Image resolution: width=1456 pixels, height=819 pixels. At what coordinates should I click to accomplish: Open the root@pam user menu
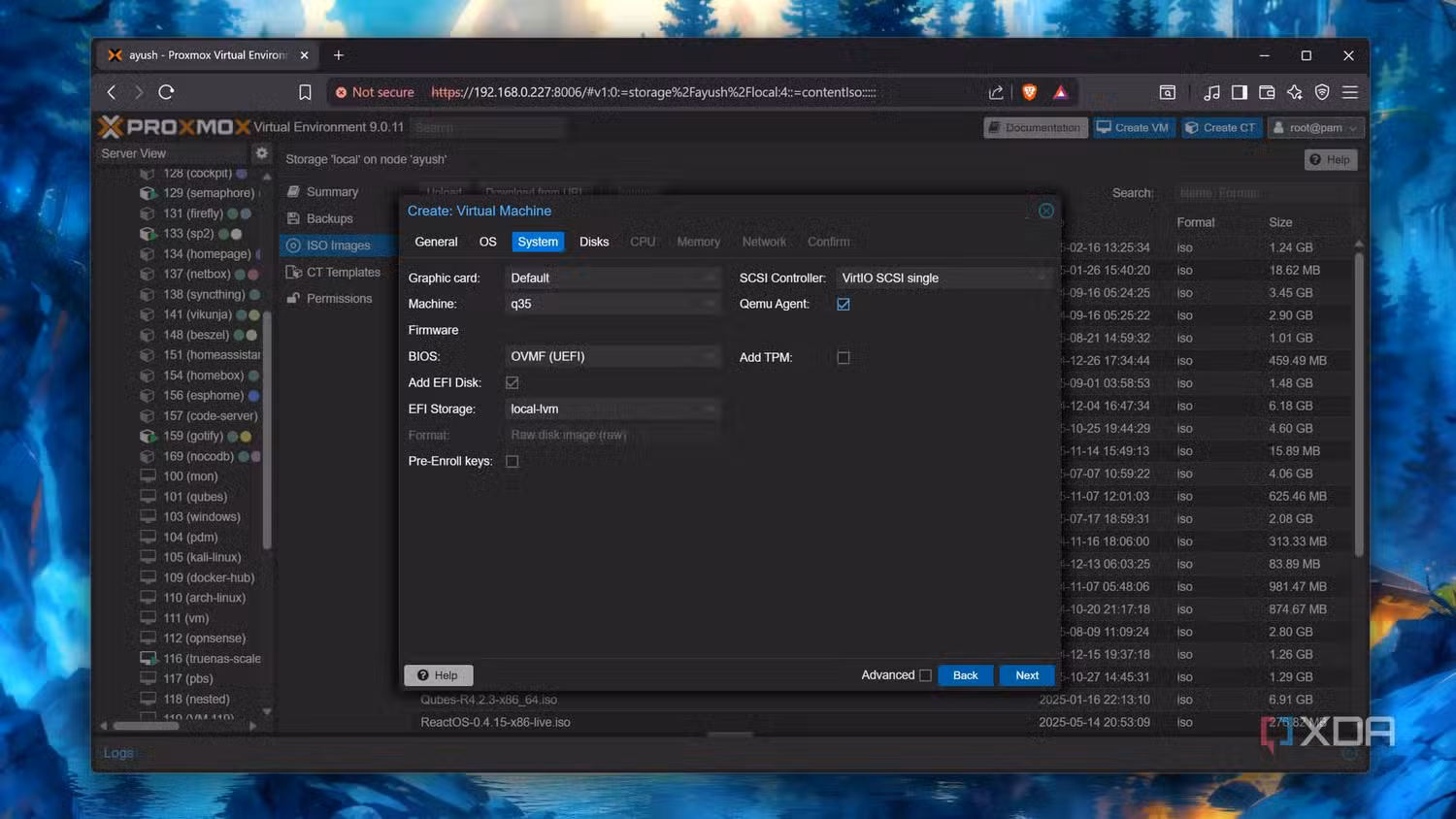1315,127
